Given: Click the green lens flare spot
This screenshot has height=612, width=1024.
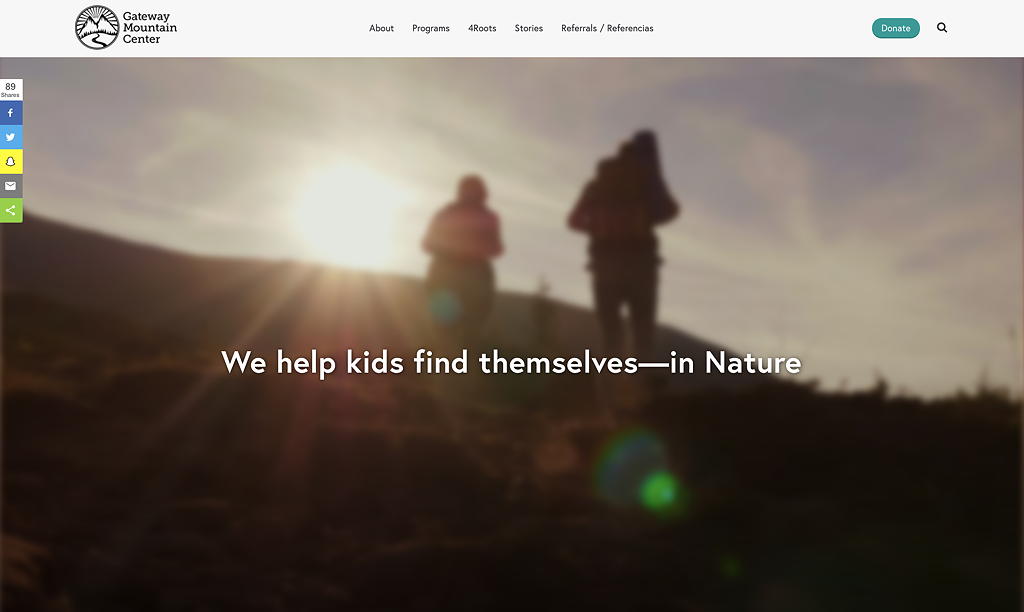Looking at the screenshot, I should tap(658, 491).
